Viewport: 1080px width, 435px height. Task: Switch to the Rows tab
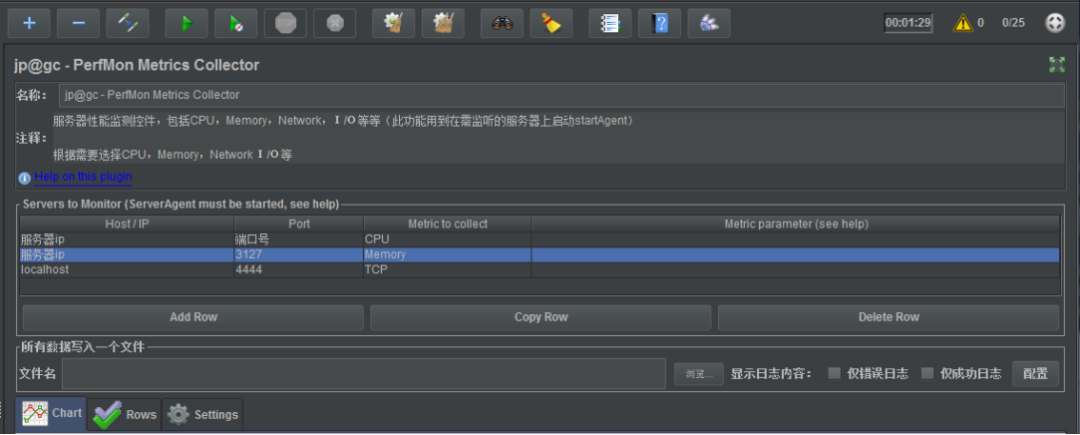coord(124,414)
